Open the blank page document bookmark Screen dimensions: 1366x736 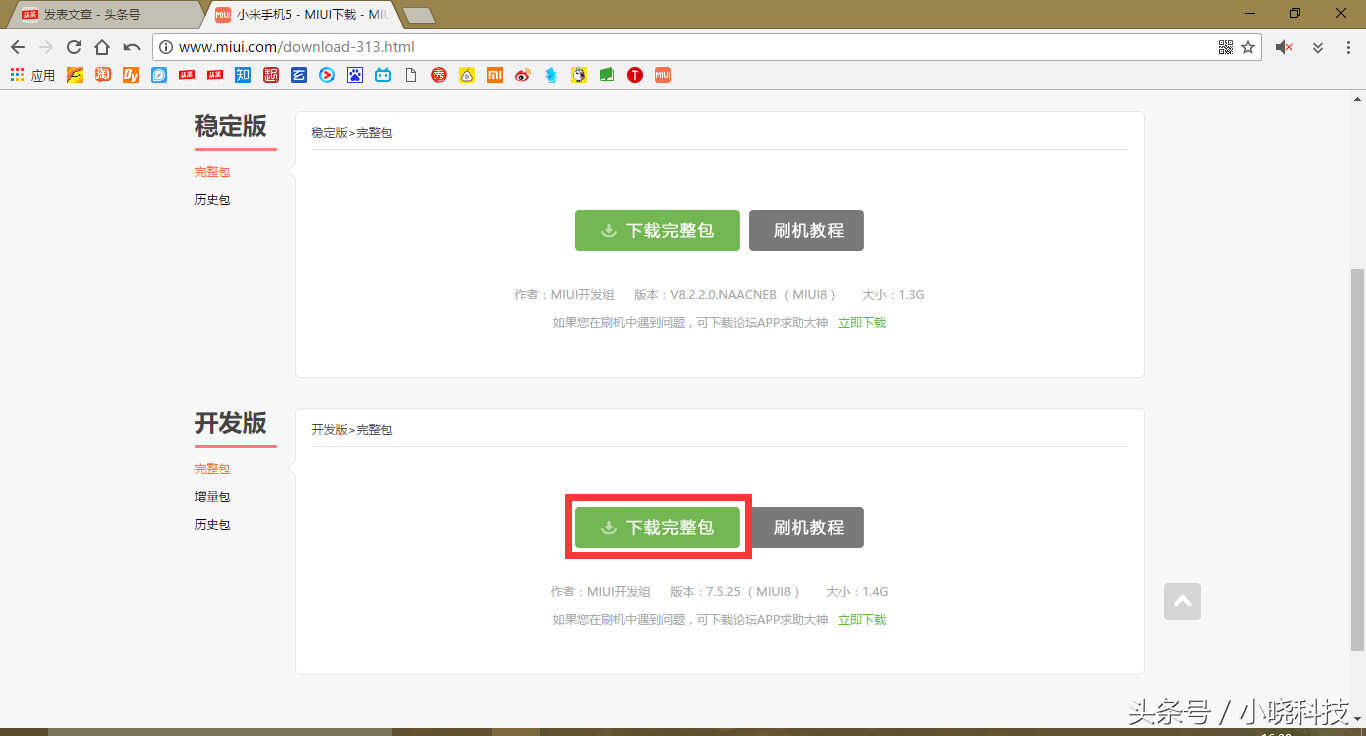point(411,75)
